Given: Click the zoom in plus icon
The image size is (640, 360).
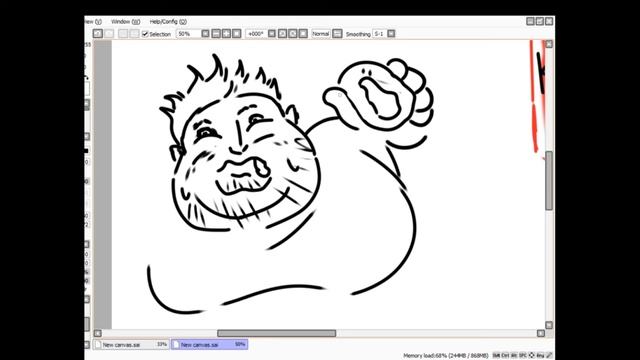Looking at the screenshot, I should tap(226, 34).
